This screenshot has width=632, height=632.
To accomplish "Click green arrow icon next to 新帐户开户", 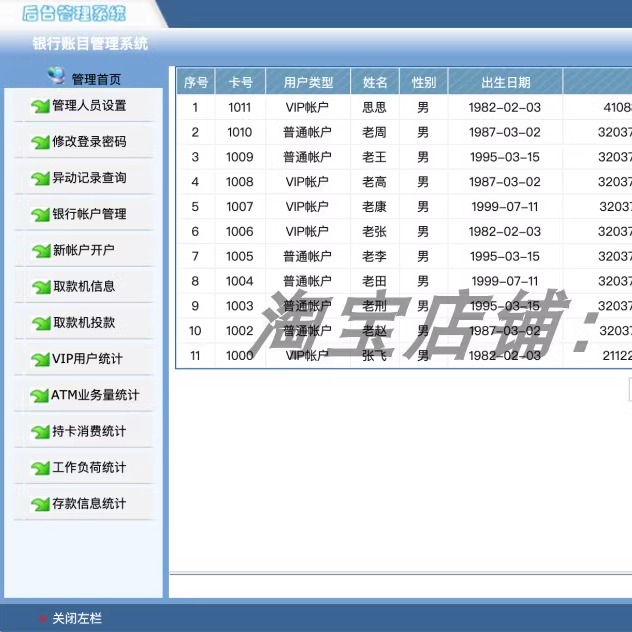I will pos(41,251).
